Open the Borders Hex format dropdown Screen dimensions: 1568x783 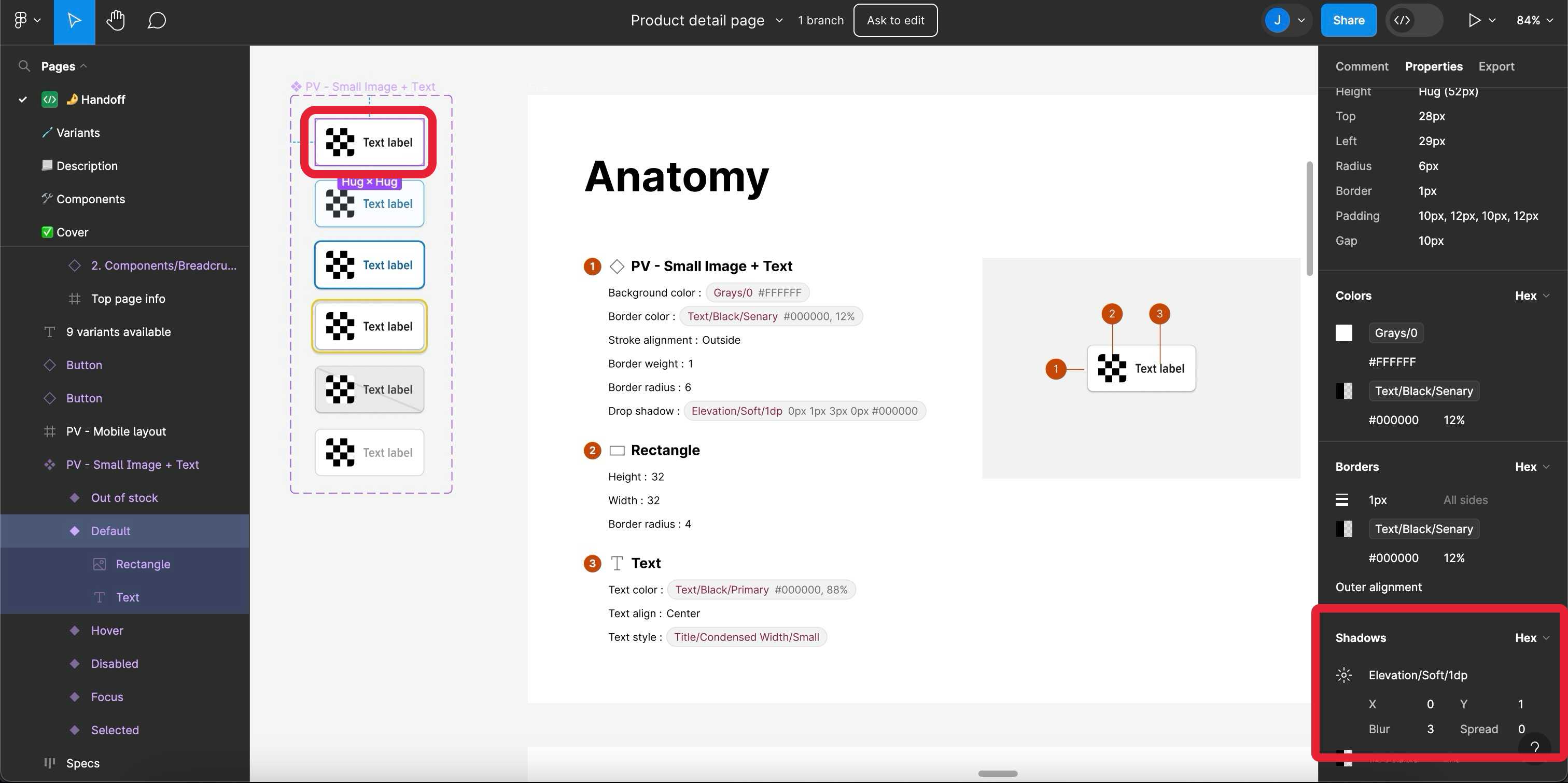coord(1532,466)
